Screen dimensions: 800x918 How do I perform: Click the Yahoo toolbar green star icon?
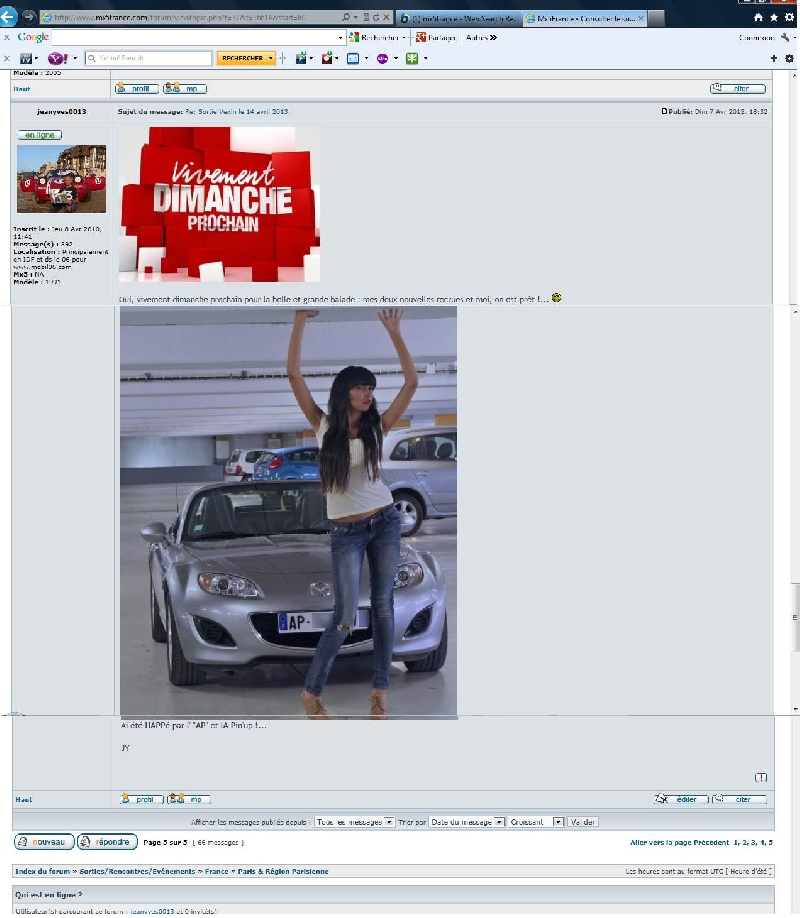click(412, 59)
